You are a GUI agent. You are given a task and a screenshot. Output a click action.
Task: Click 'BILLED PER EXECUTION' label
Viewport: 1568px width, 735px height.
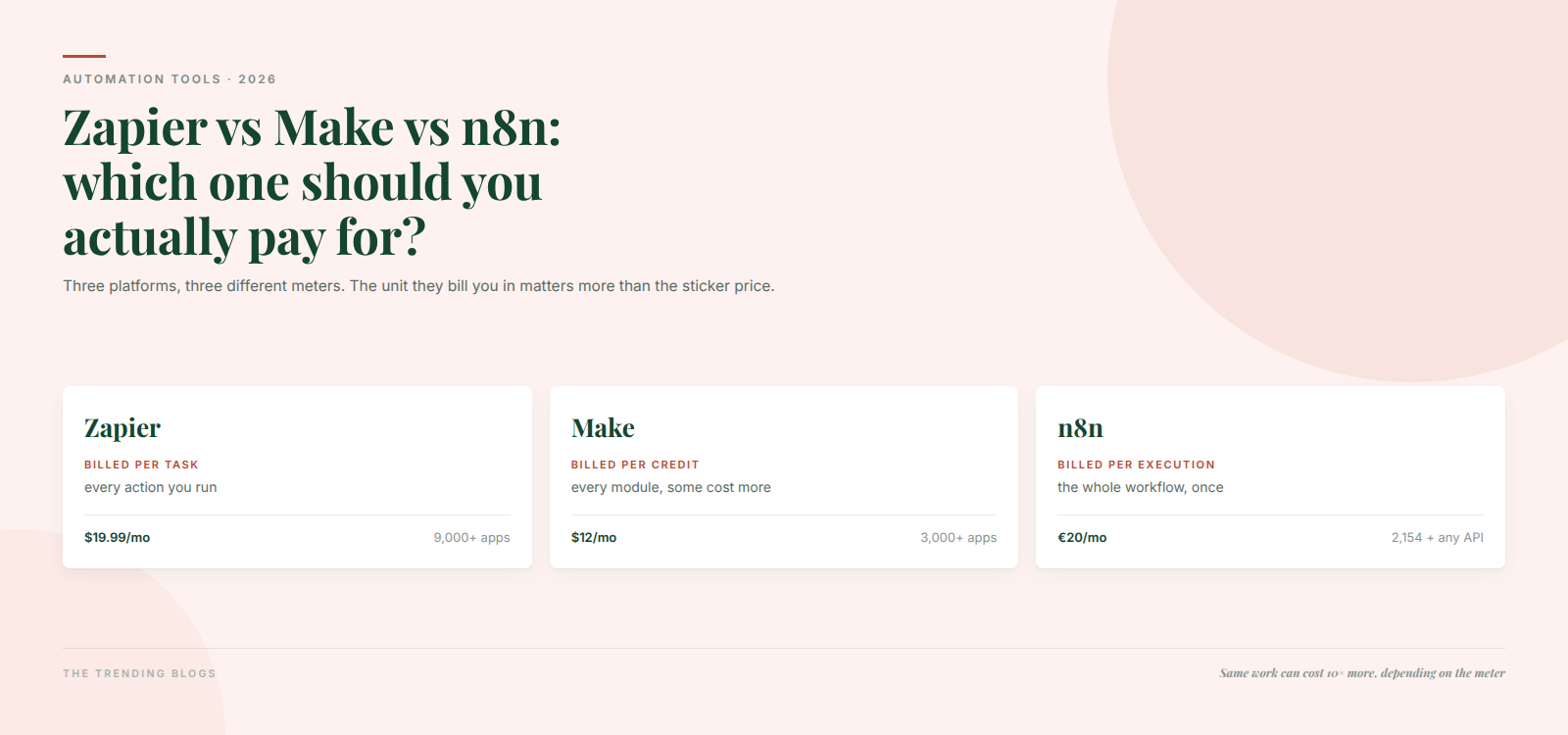[1136, 465]
